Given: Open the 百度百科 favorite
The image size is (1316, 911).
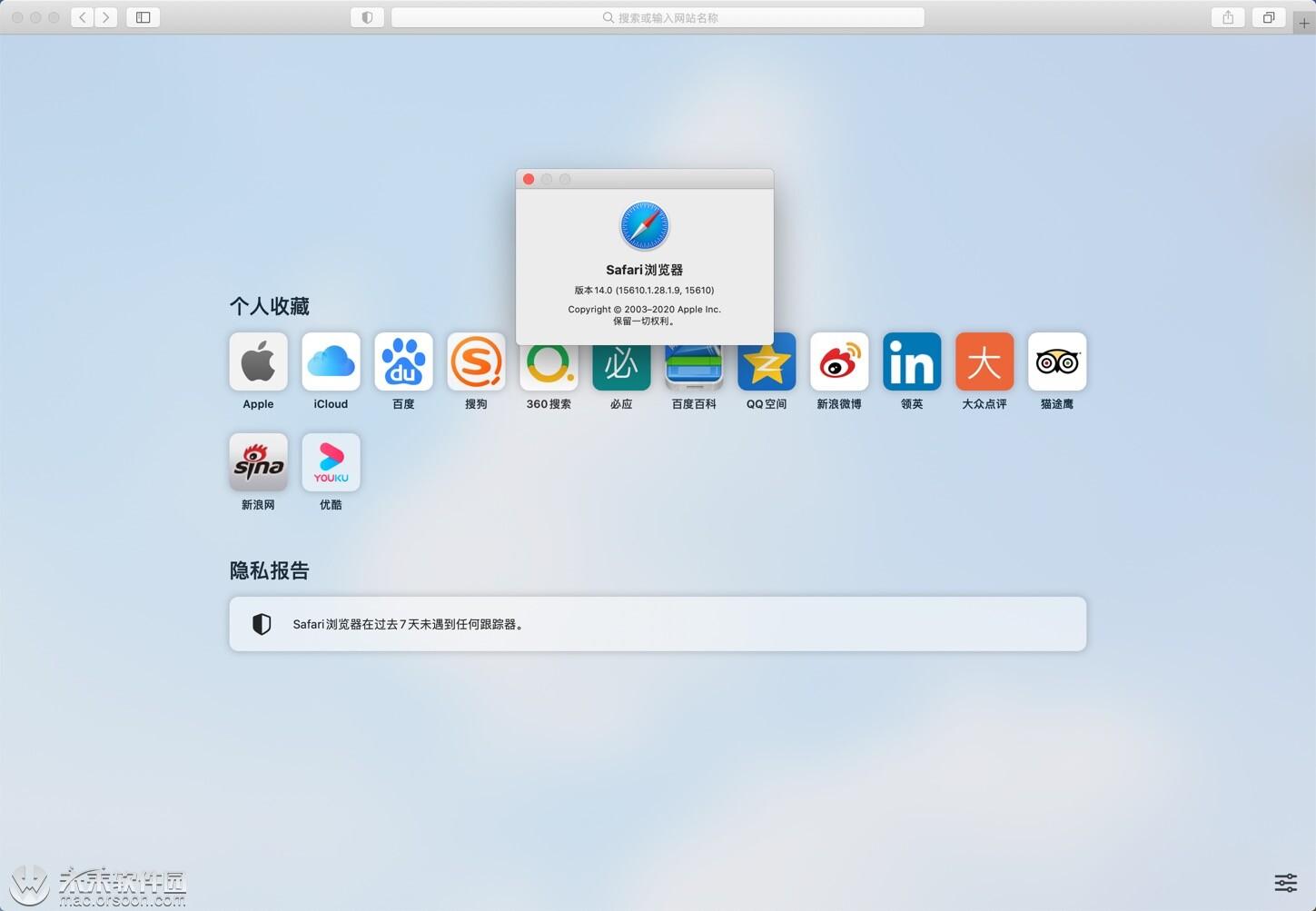Looking at the screenshot, I should pyautogui.click(x=693, y=361).
